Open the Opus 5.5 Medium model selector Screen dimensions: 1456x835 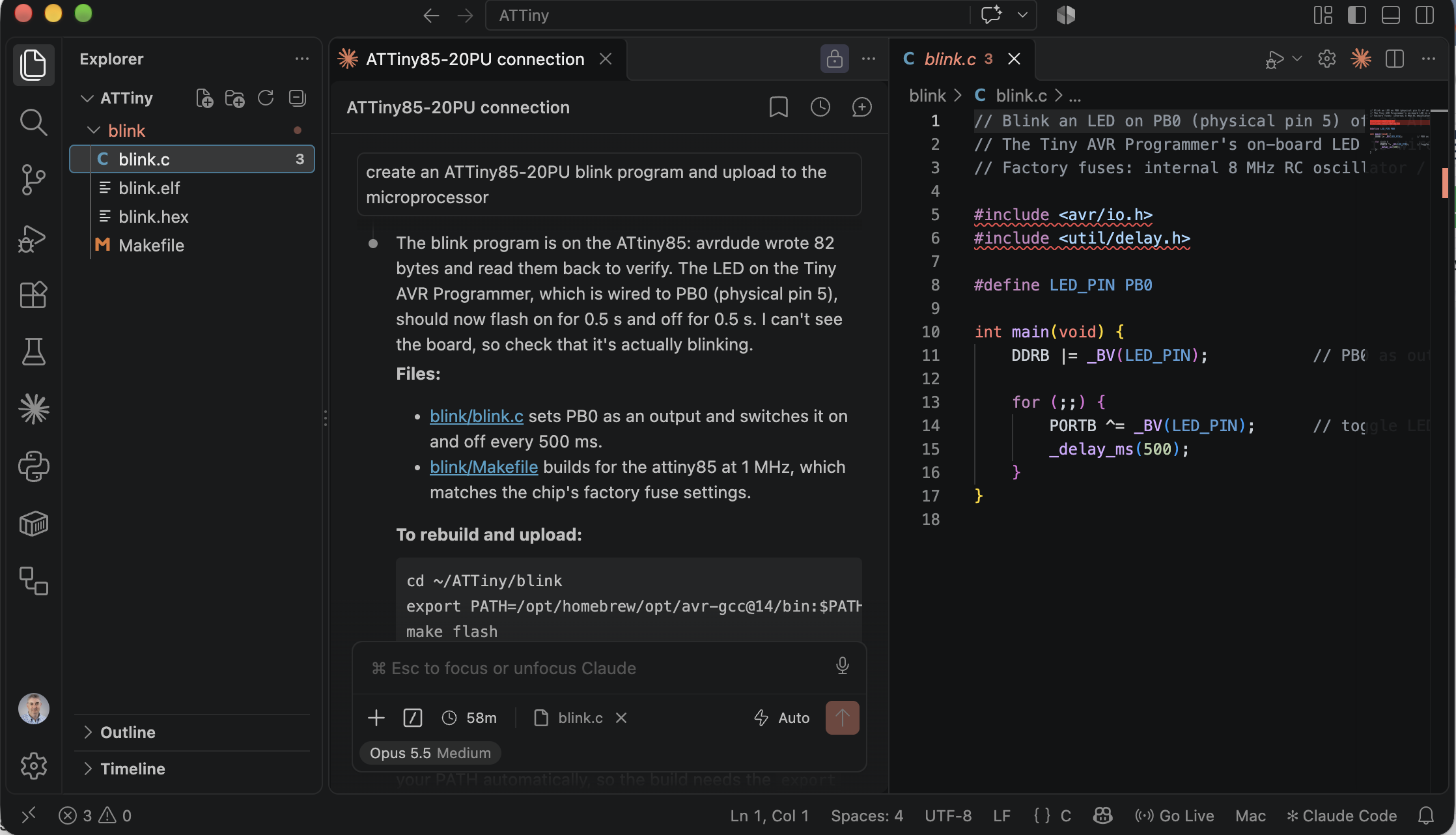tap(430, 753)
